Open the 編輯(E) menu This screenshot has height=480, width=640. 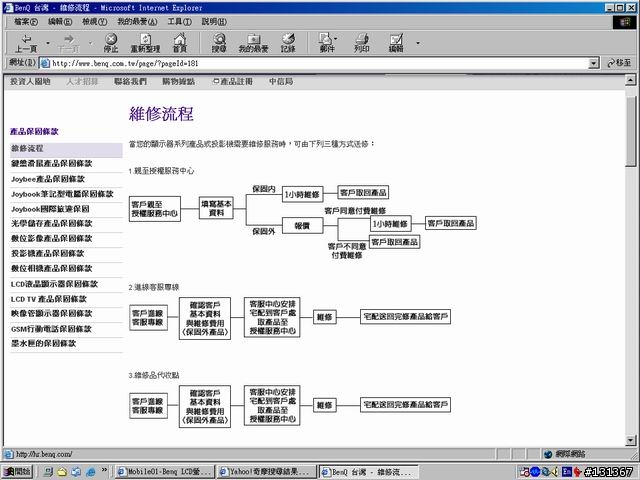pos(60,22)
